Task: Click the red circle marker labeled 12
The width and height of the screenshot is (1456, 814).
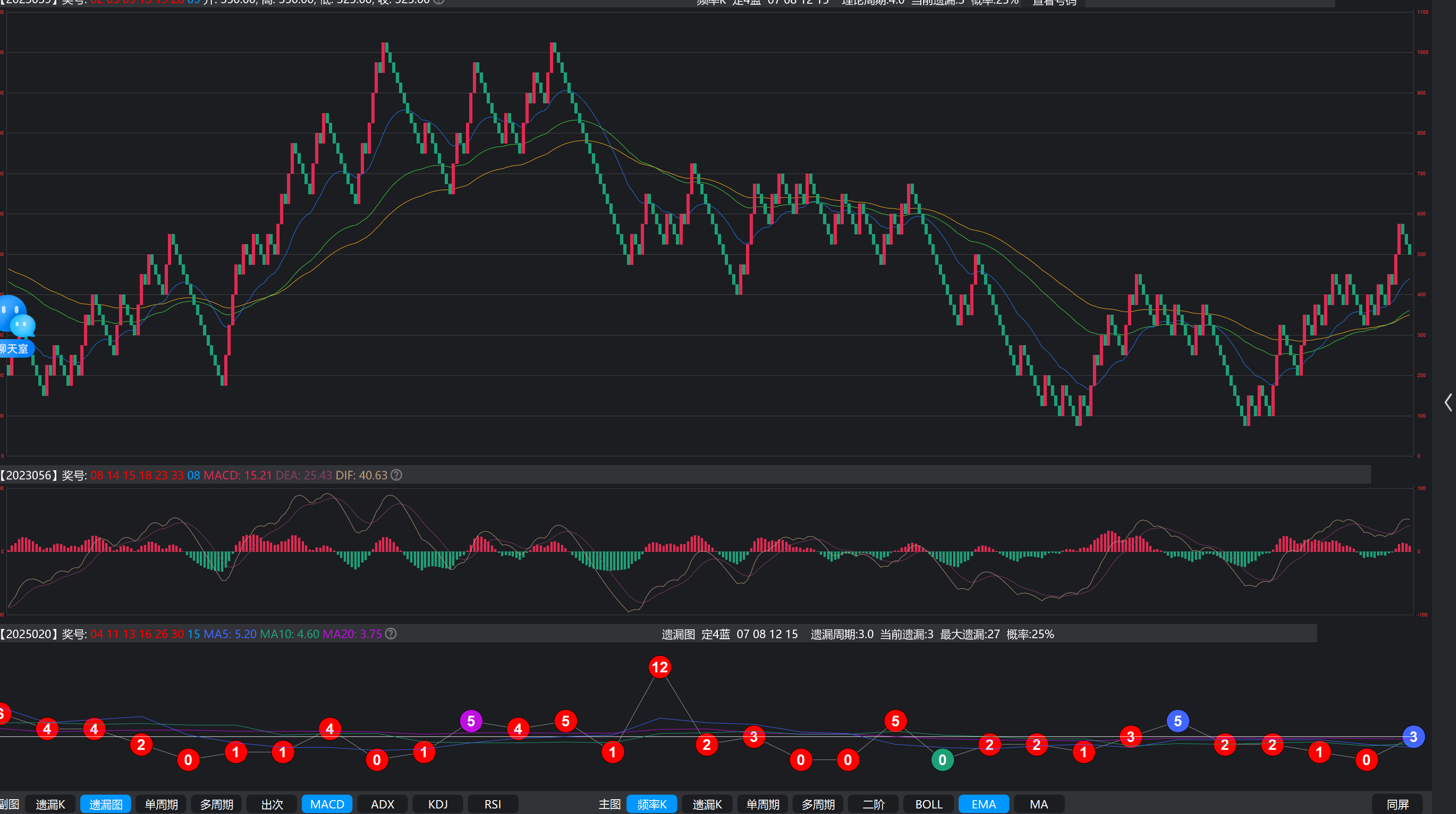Action: 659,667
